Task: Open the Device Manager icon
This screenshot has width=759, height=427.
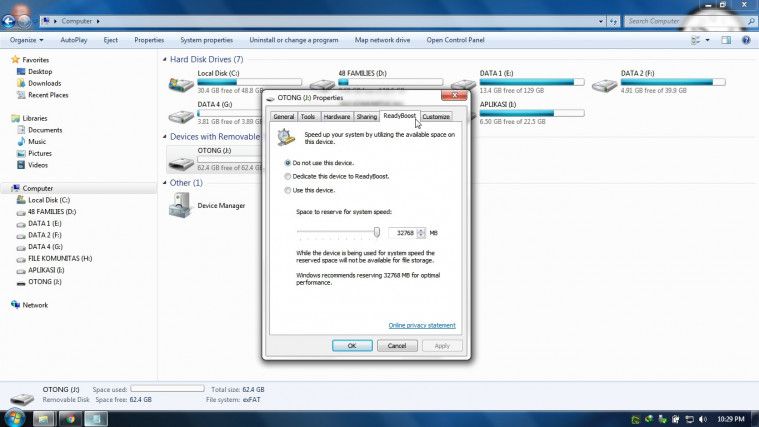Action: 180,205
